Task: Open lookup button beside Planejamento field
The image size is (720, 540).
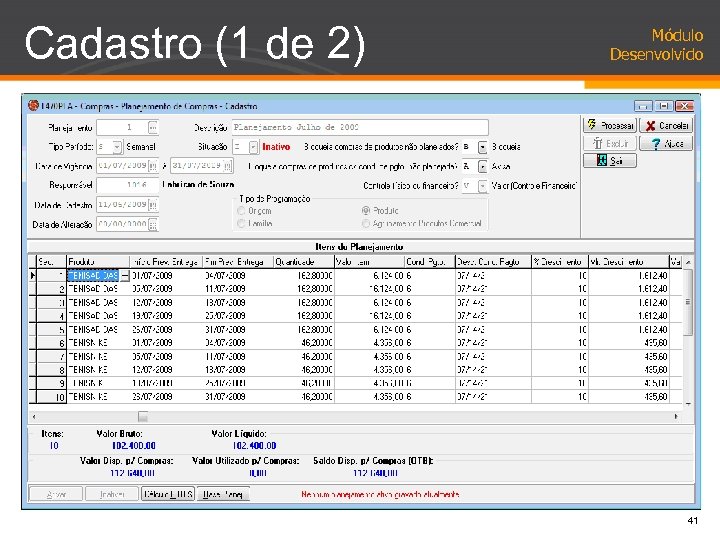Action: 153,127
